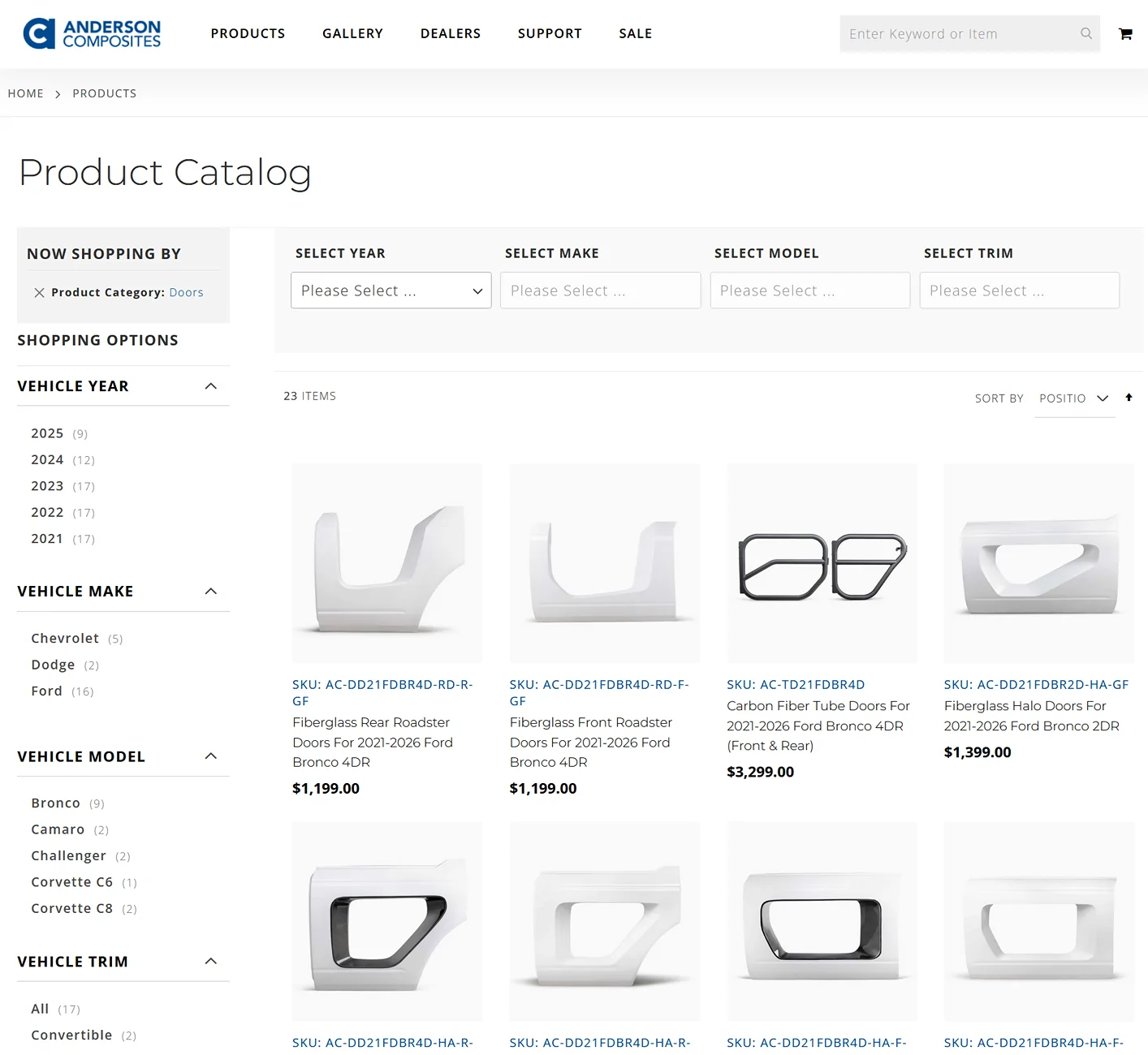Open the Products menu

248,34
